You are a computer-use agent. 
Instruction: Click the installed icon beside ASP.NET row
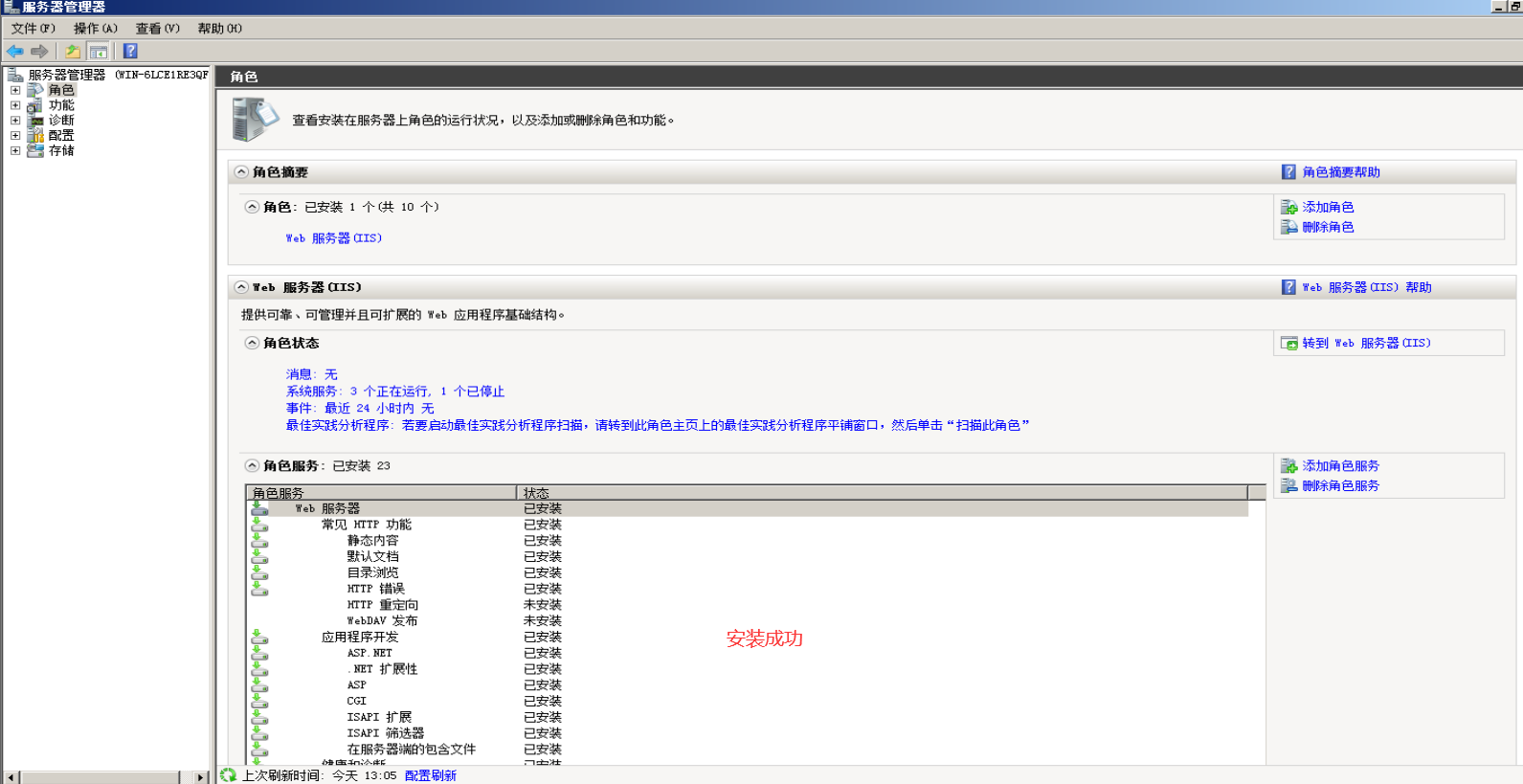[259, 653]
